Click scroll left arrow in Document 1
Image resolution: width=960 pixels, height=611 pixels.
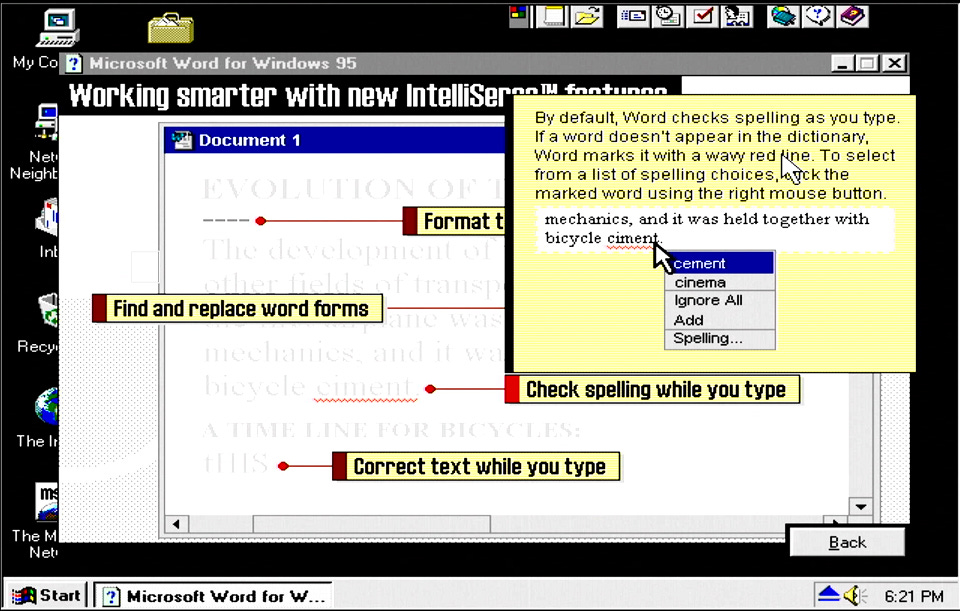pos(177,523)
